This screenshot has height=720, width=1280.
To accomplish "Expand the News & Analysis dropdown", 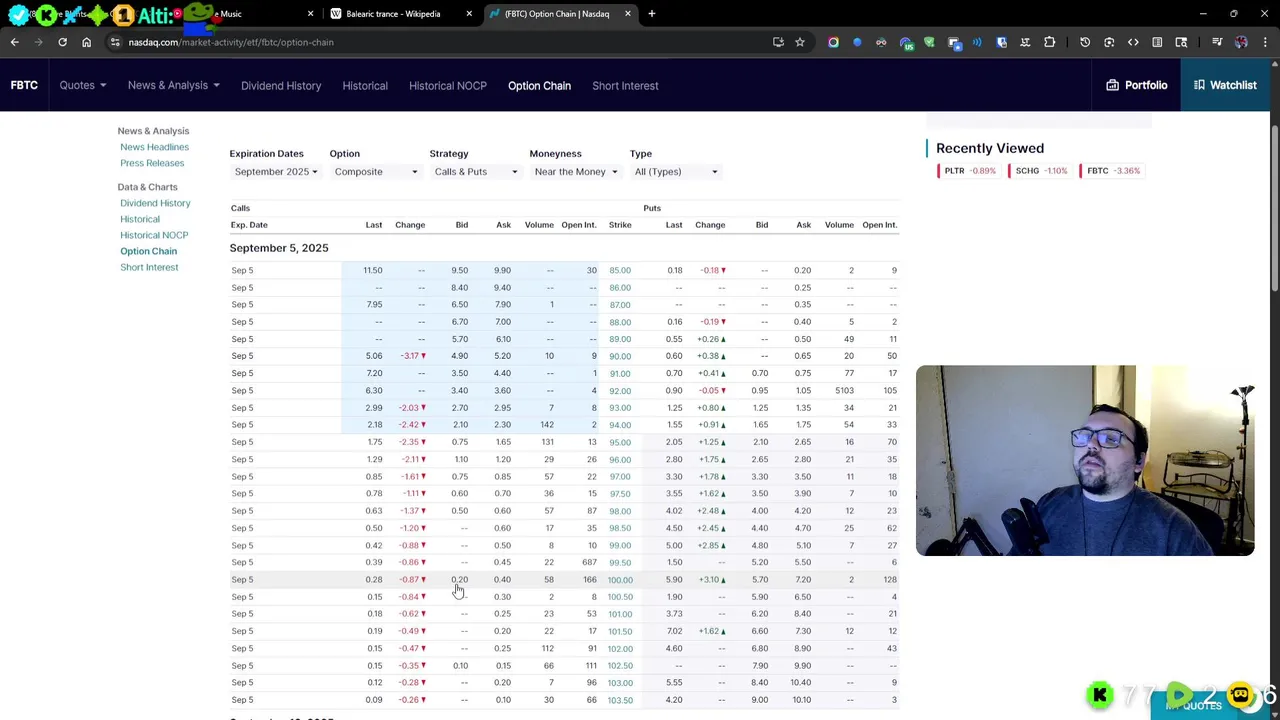I will coord(173,85).
